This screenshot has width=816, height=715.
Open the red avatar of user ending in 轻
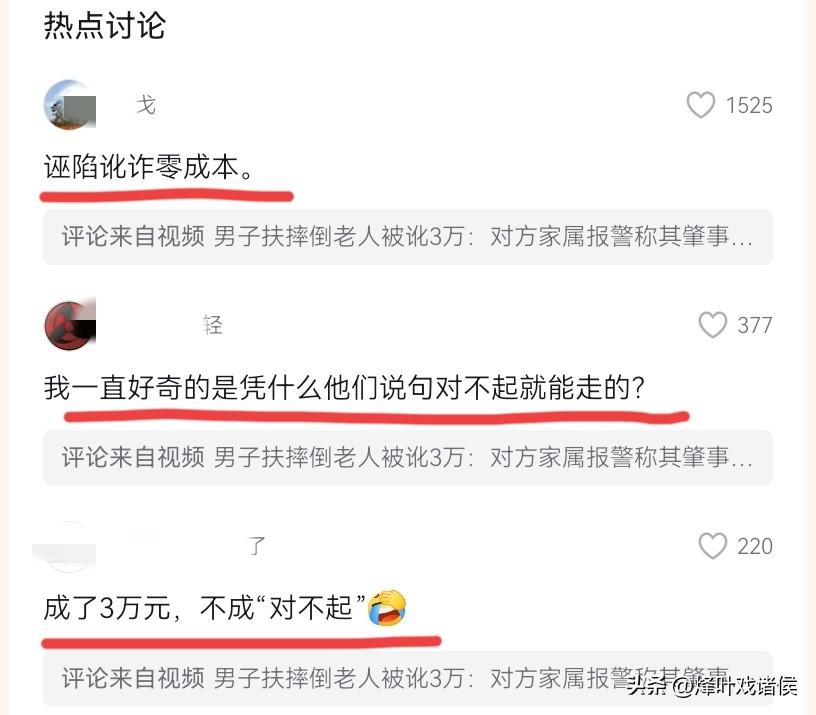69,325
